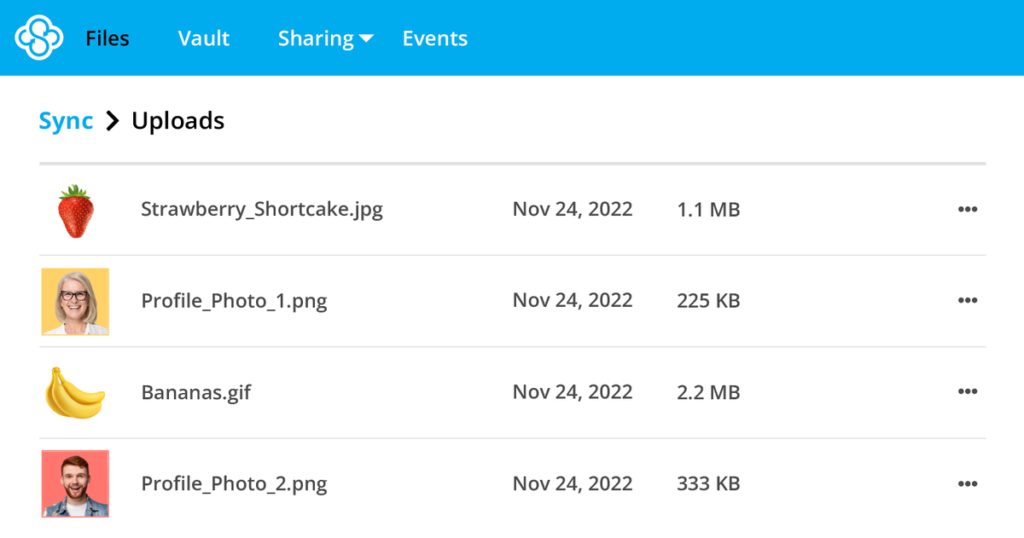Open the Strawberry_Shortcake.jpg file name
Image resolution: width=1024 pixels, height=538 pixels.
pos(262,210)
